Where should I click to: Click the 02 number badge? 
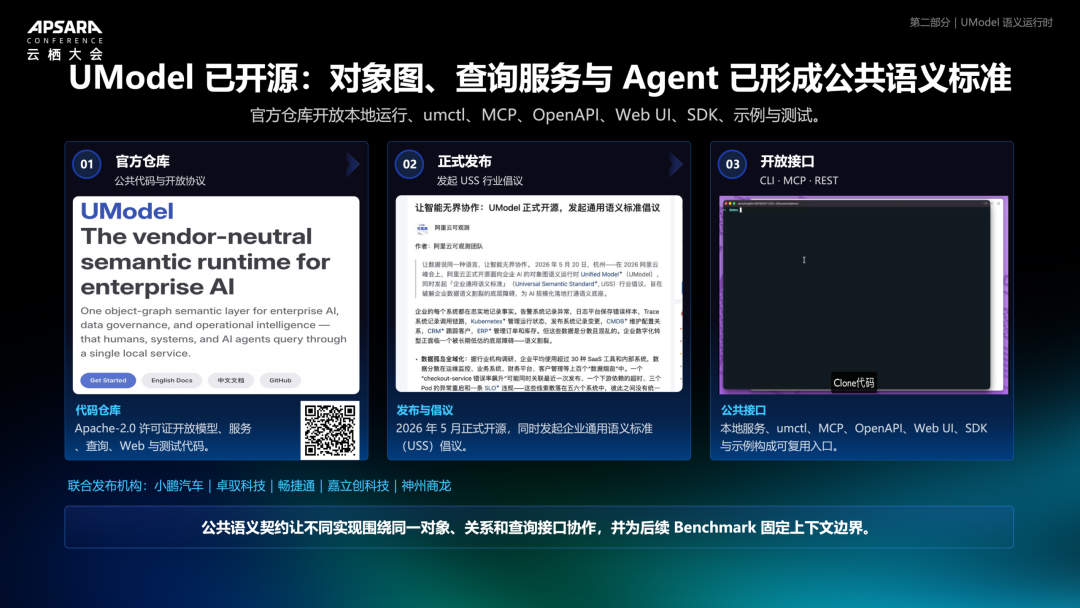pos(409,164)
